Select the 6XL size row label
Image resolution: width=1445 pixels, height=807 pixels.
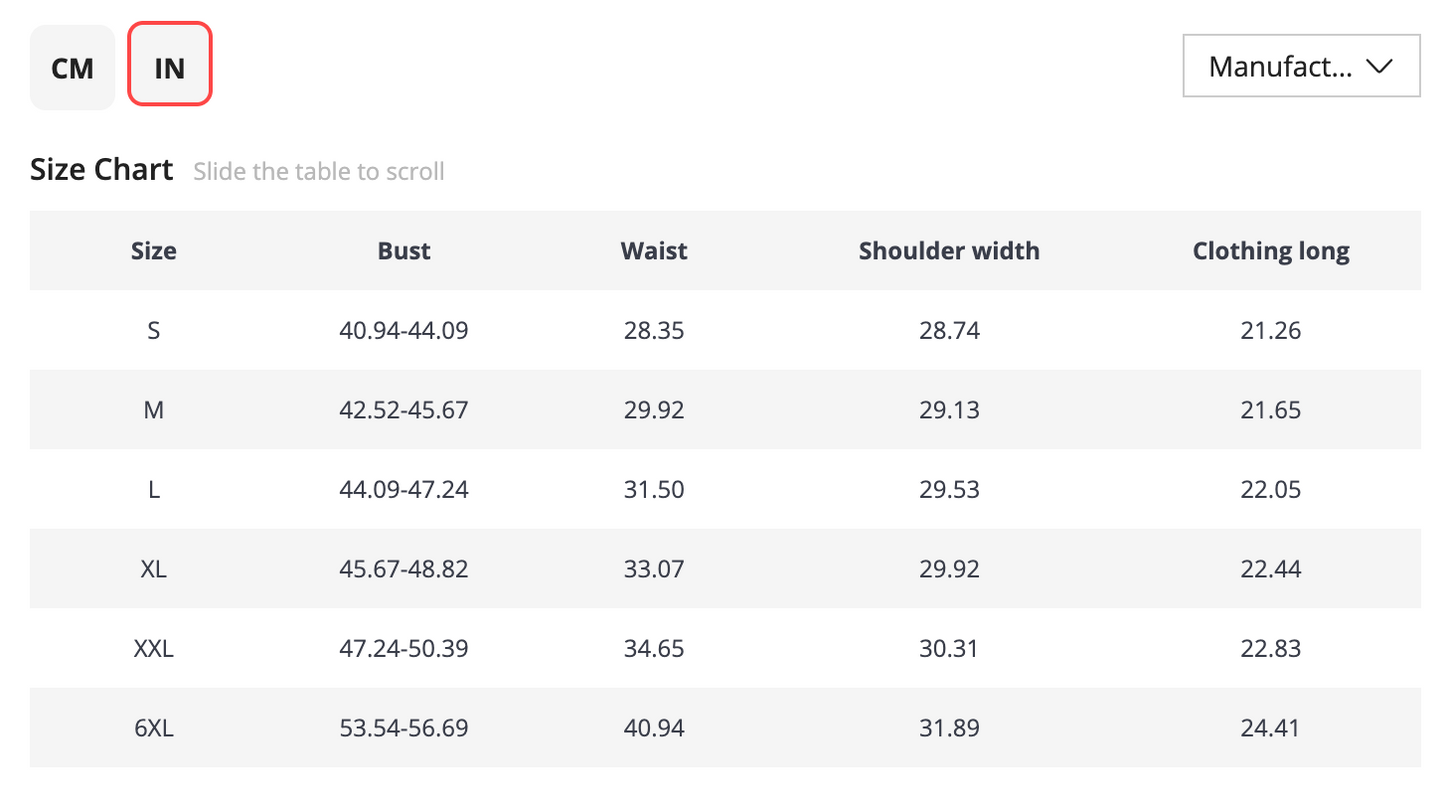(x=154, y=728)
